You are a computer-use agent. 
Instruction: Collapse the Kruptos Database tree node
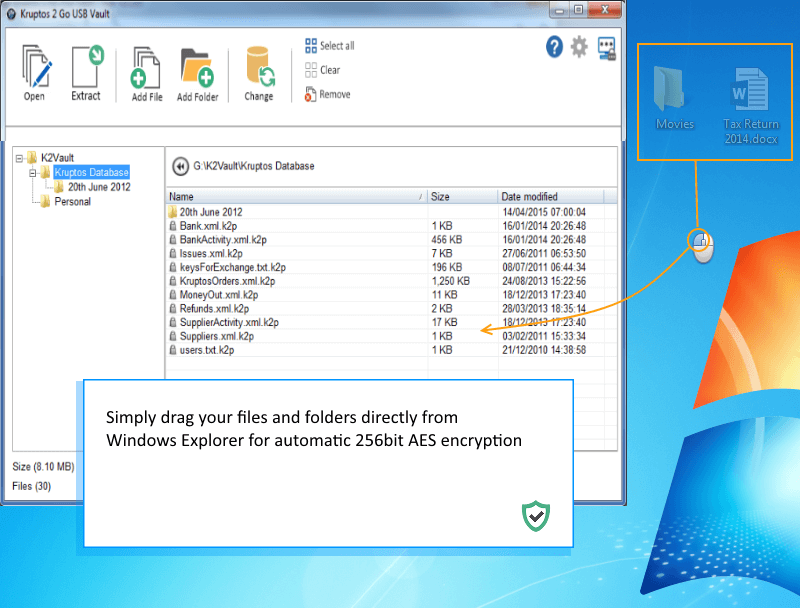tap(33, 172)
